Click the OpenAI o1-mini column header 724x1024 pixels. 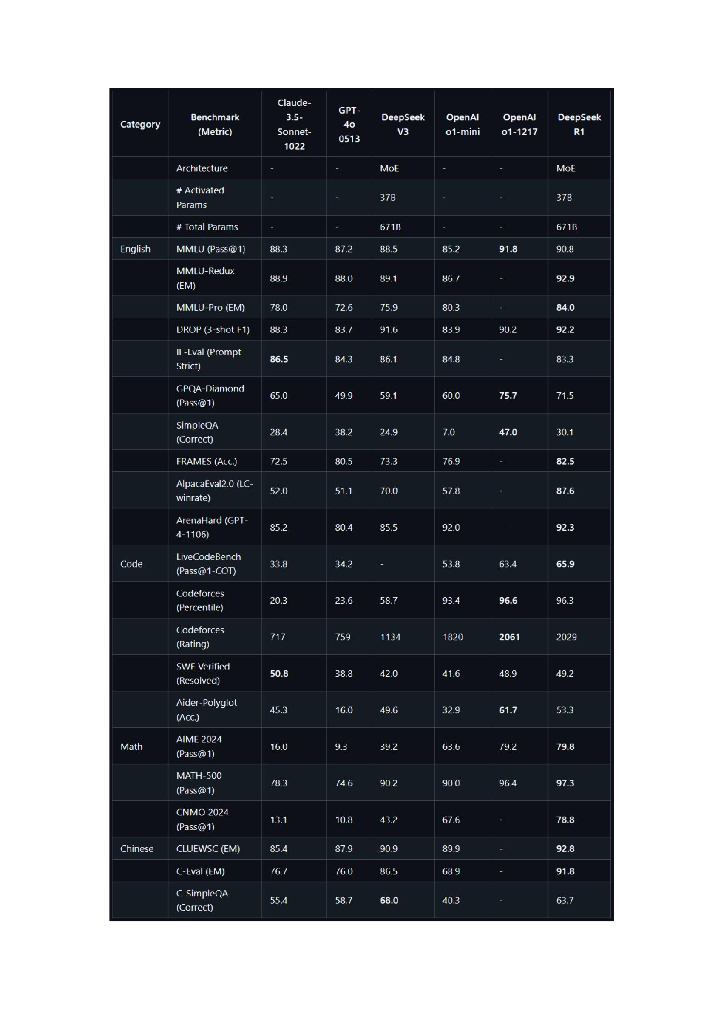(462, 124)
